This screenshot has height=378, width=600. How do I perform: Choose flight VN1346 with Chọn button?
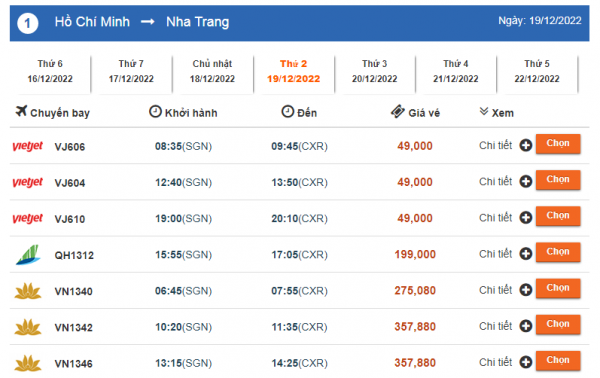pyautogui.click(x=558, y=360)
